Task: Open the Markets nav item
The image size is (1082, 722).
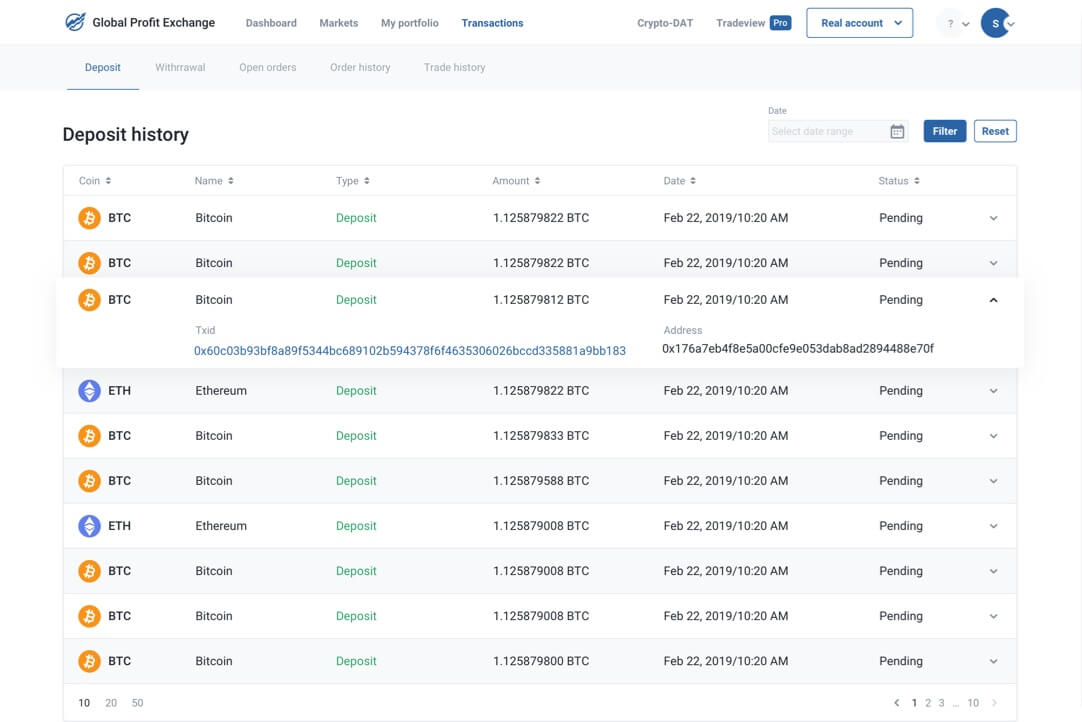Action: coord(339,23)
